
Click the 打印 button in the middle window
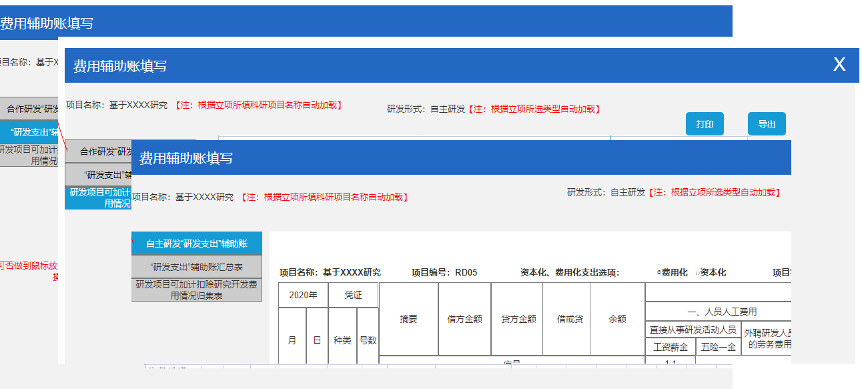[x=705, y=124]
